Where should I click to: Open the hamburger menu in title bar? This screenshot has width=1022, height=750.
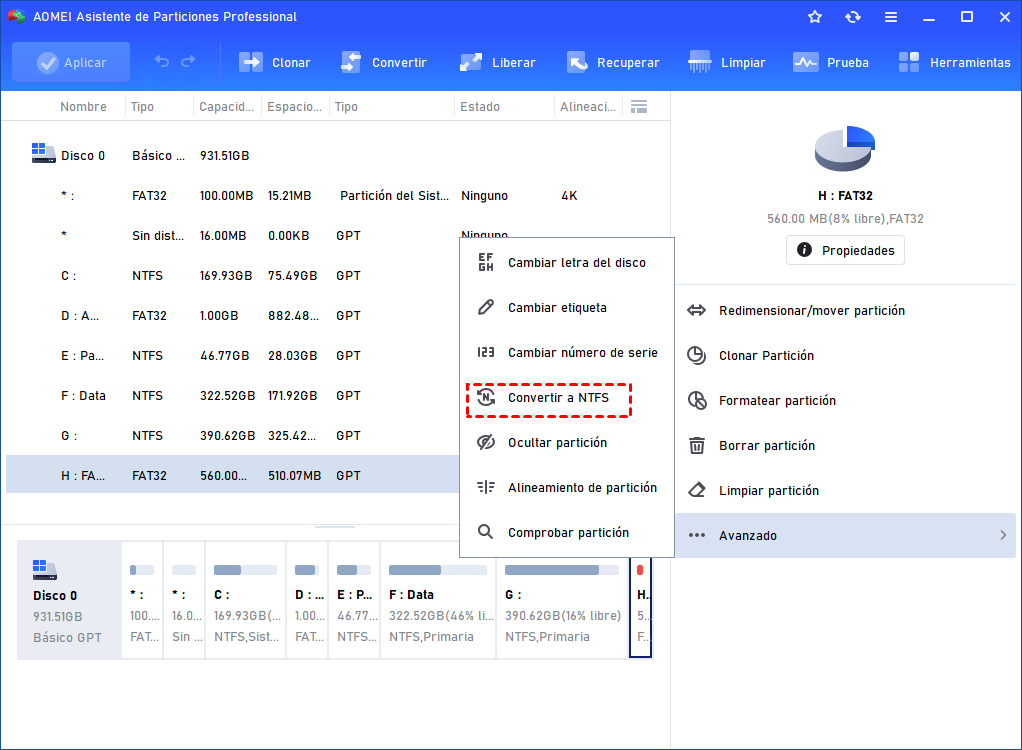pyautogui.click(x=891, y=17)
